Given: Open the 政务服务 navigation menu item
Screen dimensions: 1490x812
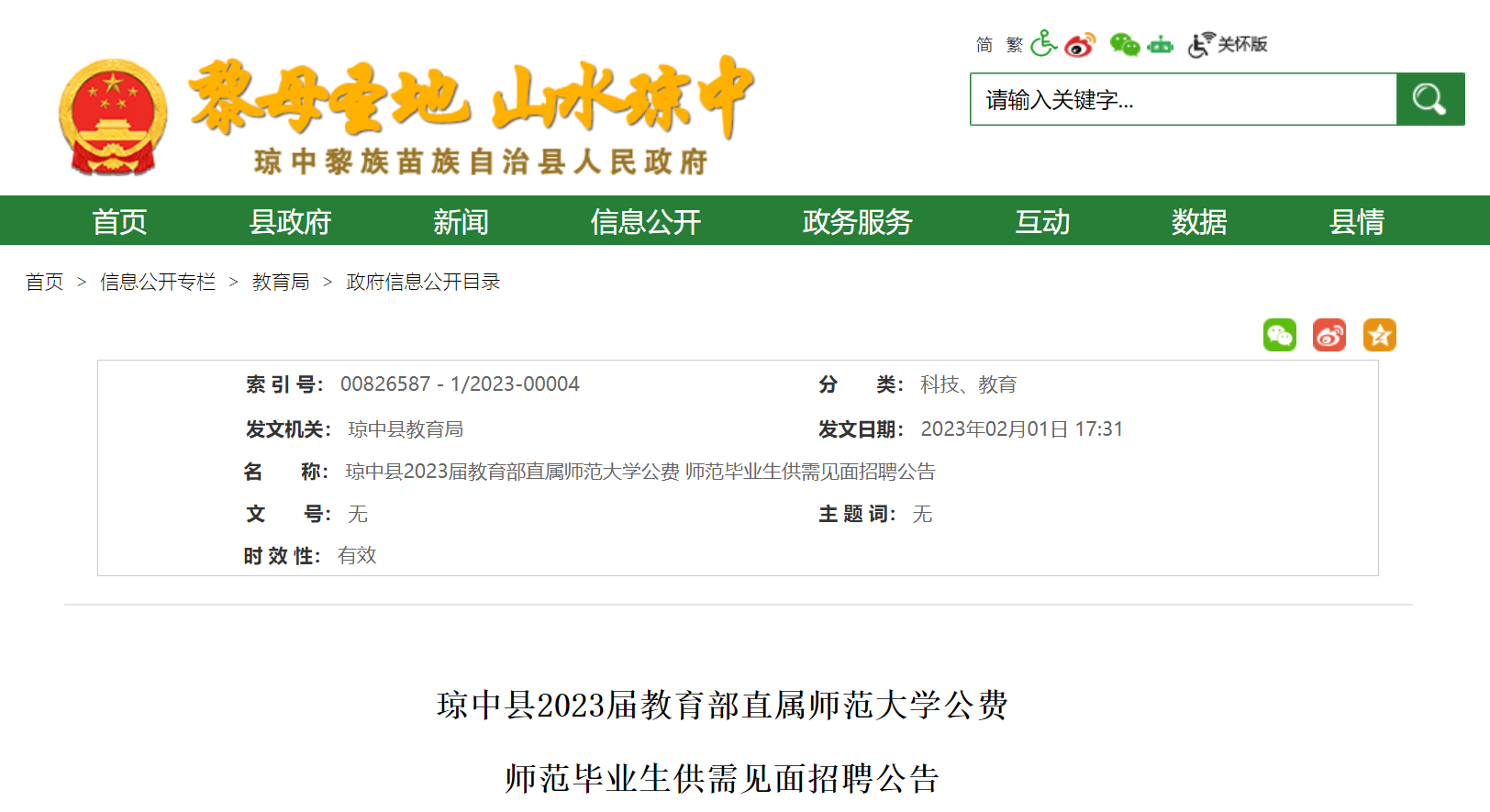Looking at the screenshot, I should pyautogui.click(x=857, y=221).
